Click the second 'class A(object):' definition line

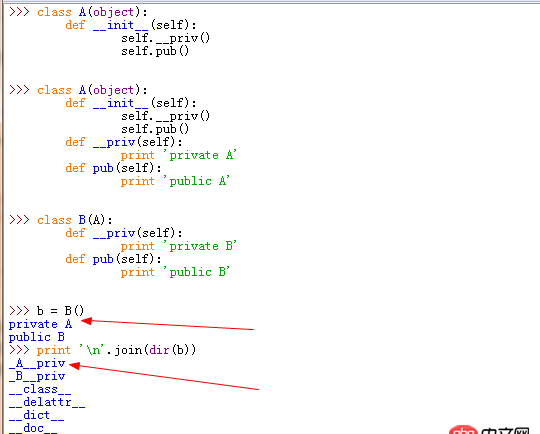point(92,90)
